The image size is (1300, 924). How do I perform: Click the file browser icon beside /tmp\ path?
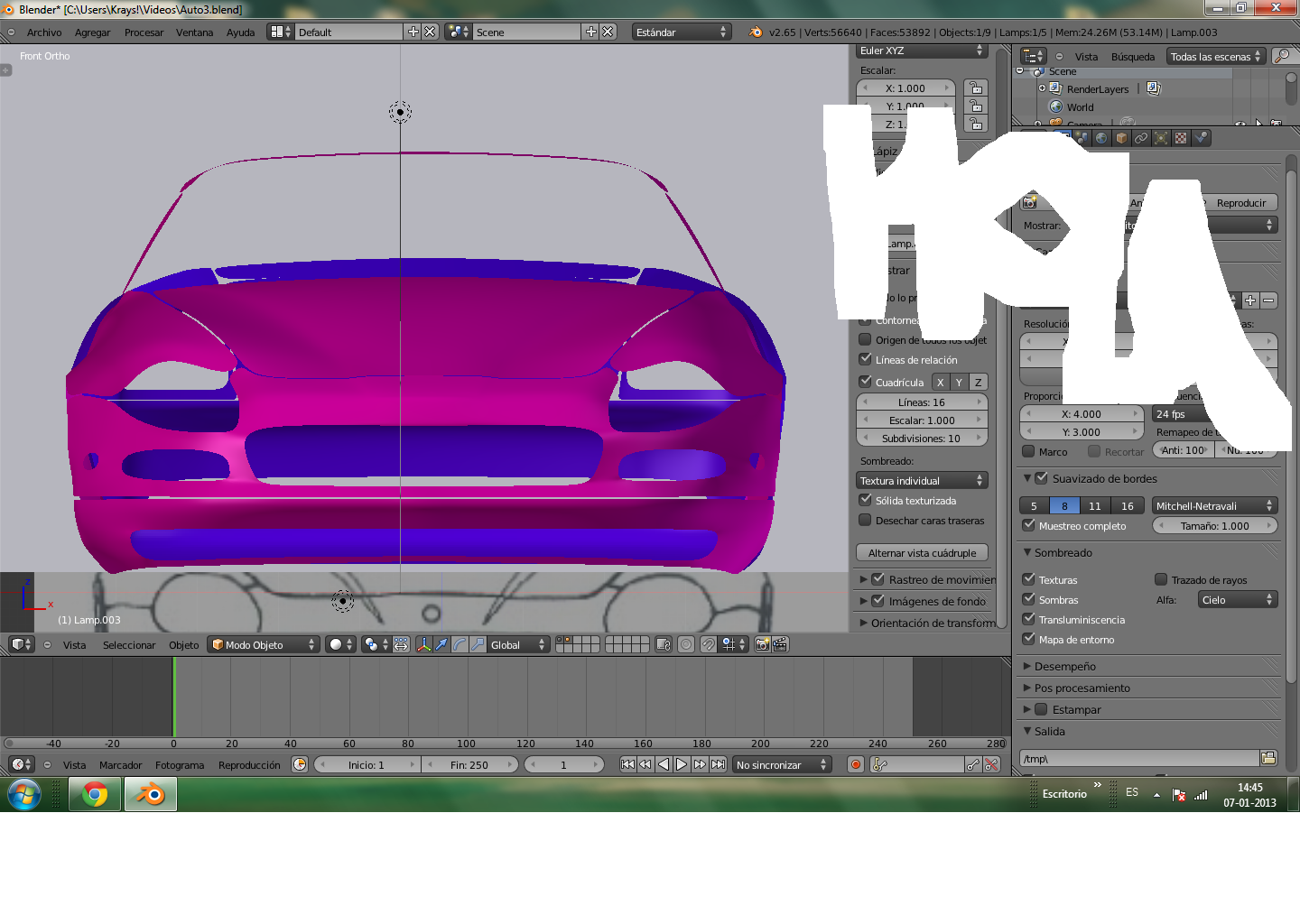tap(1268, 758)
